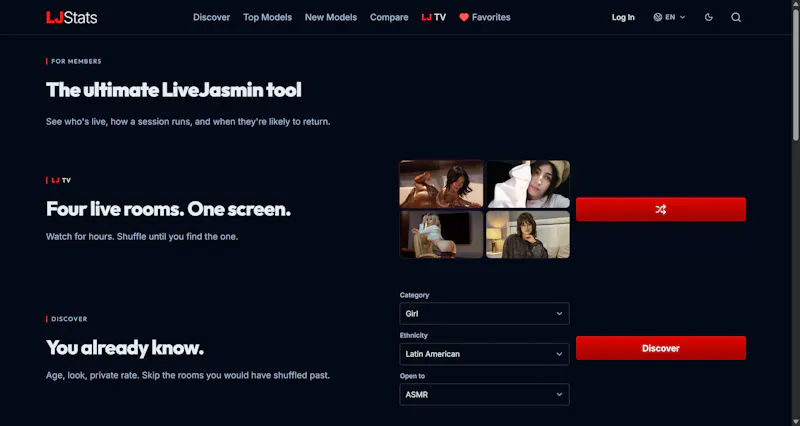
Task: Expand the EN language selector
Action: [669, 17]
